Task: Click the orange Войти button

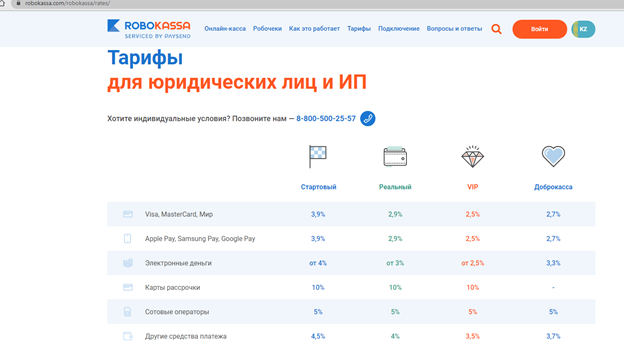Action: [x=539, y=29]
